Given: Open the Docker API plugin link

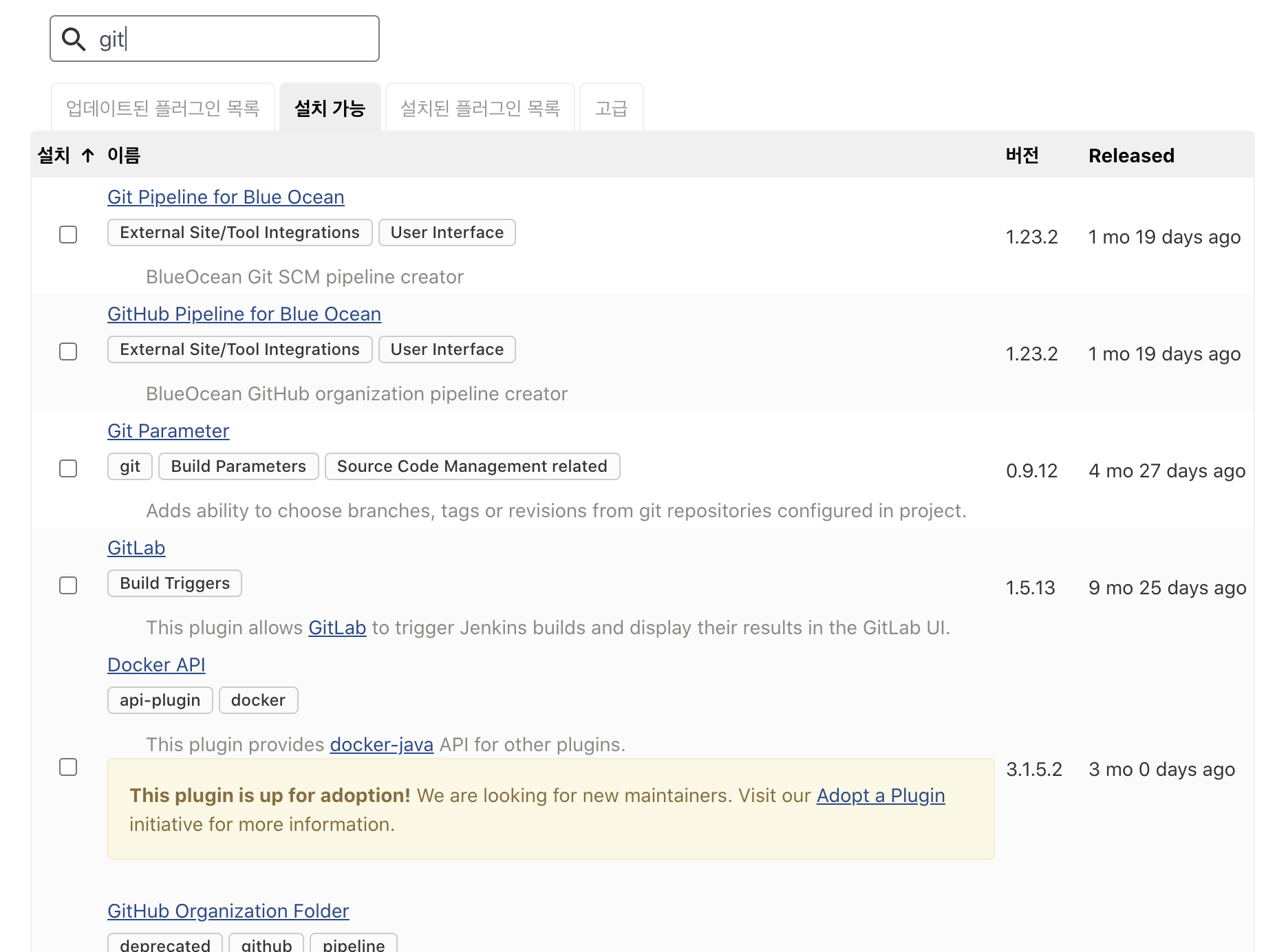Looking at the screenshot, I should [156, 665].
